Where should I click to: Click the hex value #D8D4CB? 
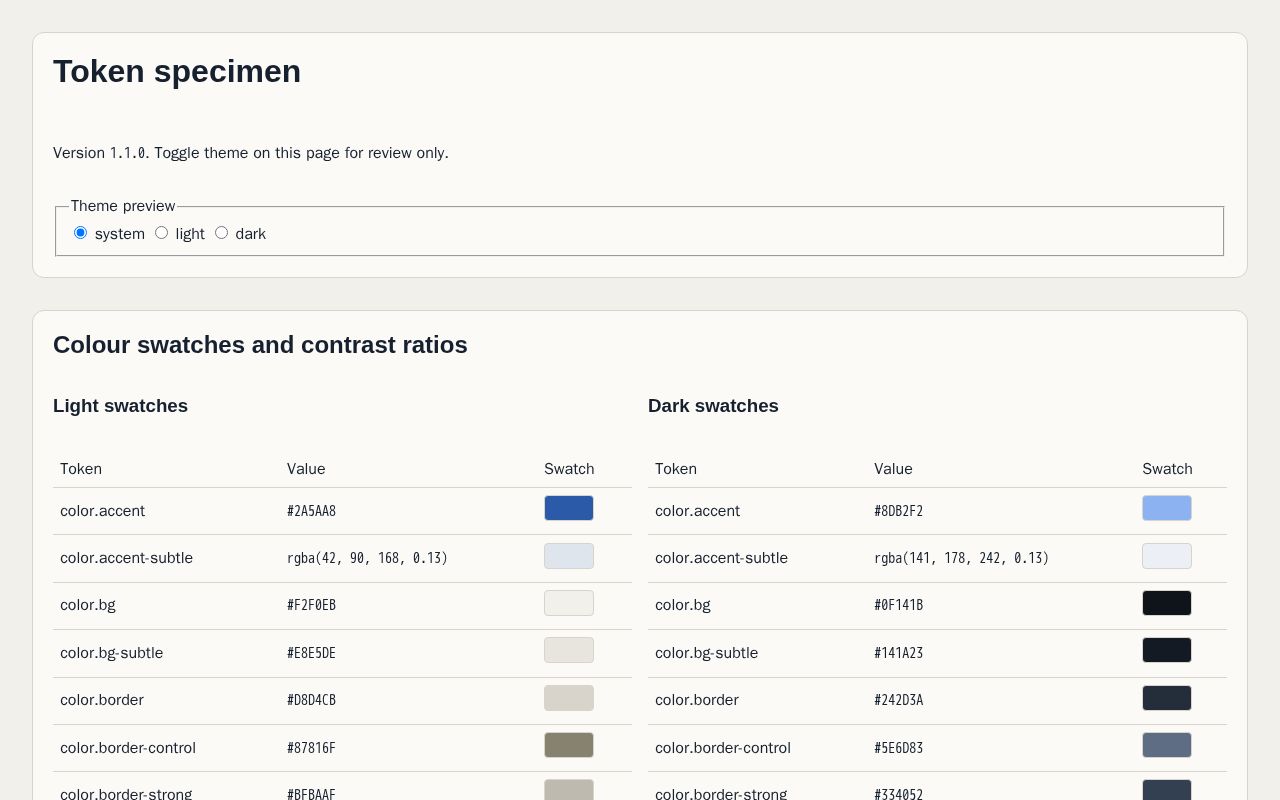click(311, 700)
